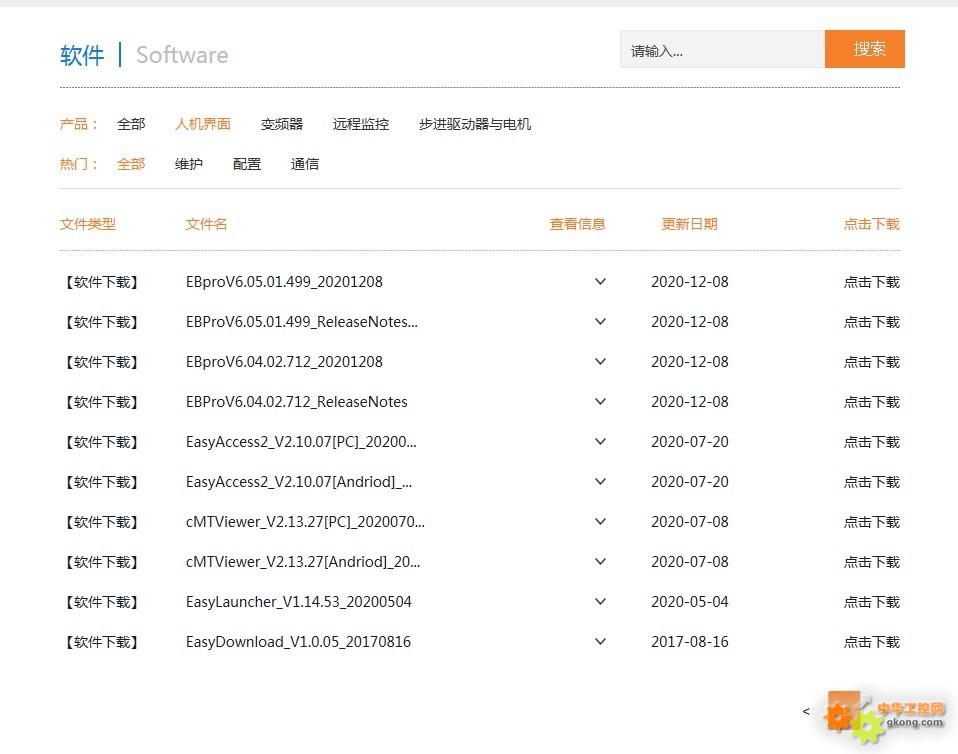The height and width of the screenshot is (754, 958).
Task: Expand info for EasyDownload_V1.0.05_20170816
Action: coord(601,642)
